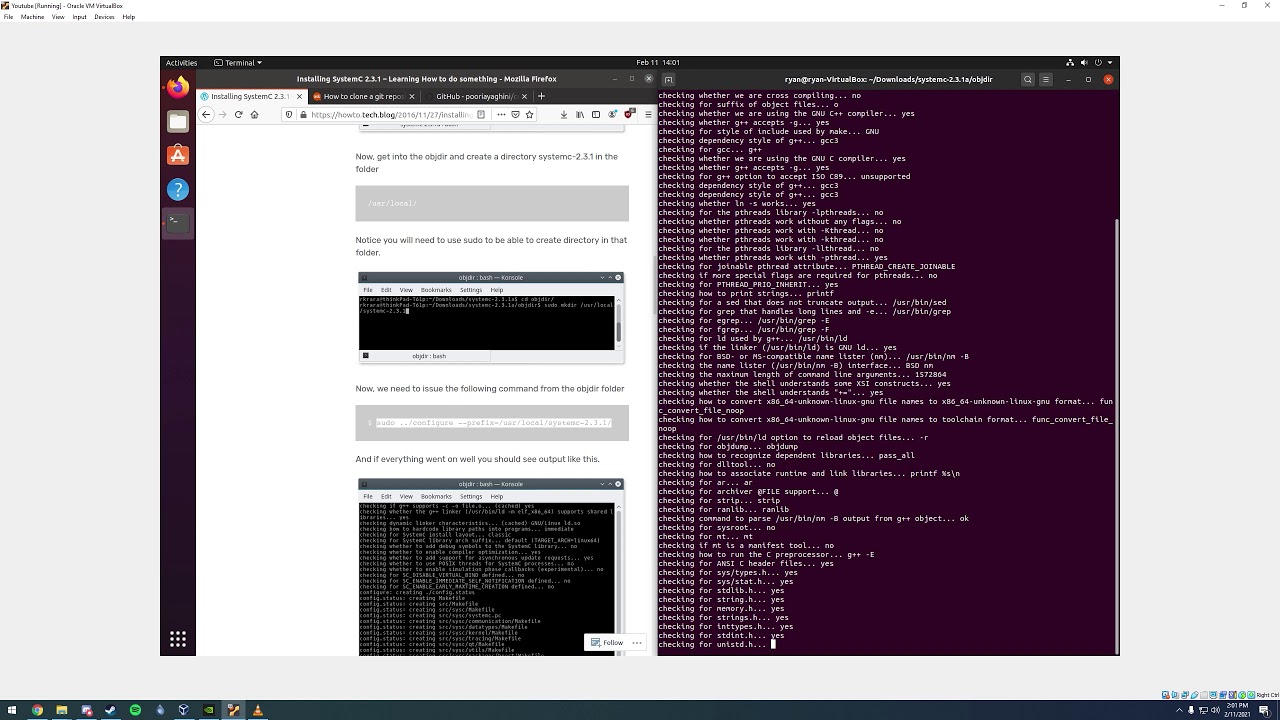The height and width of the screenshot is (720, 1280).
Task: Toggle Firefox reader view
Action: (x=481, y=114)
